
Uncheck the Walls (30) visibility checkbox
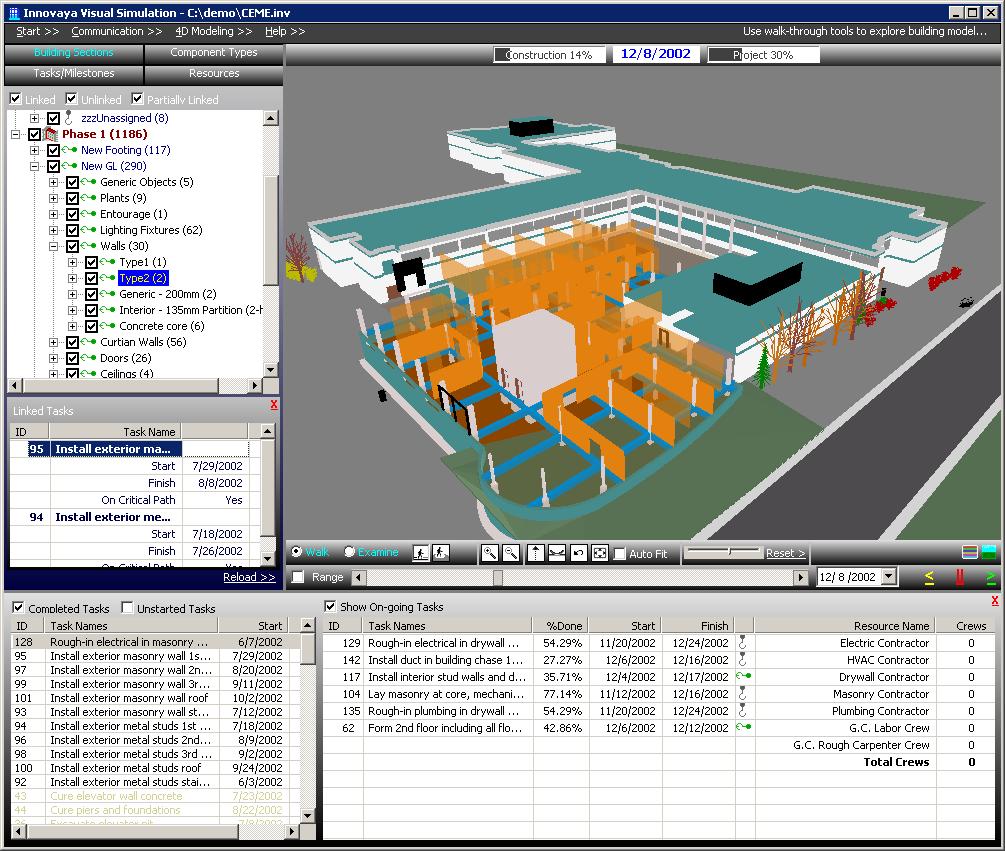click(x=72, y=246)
